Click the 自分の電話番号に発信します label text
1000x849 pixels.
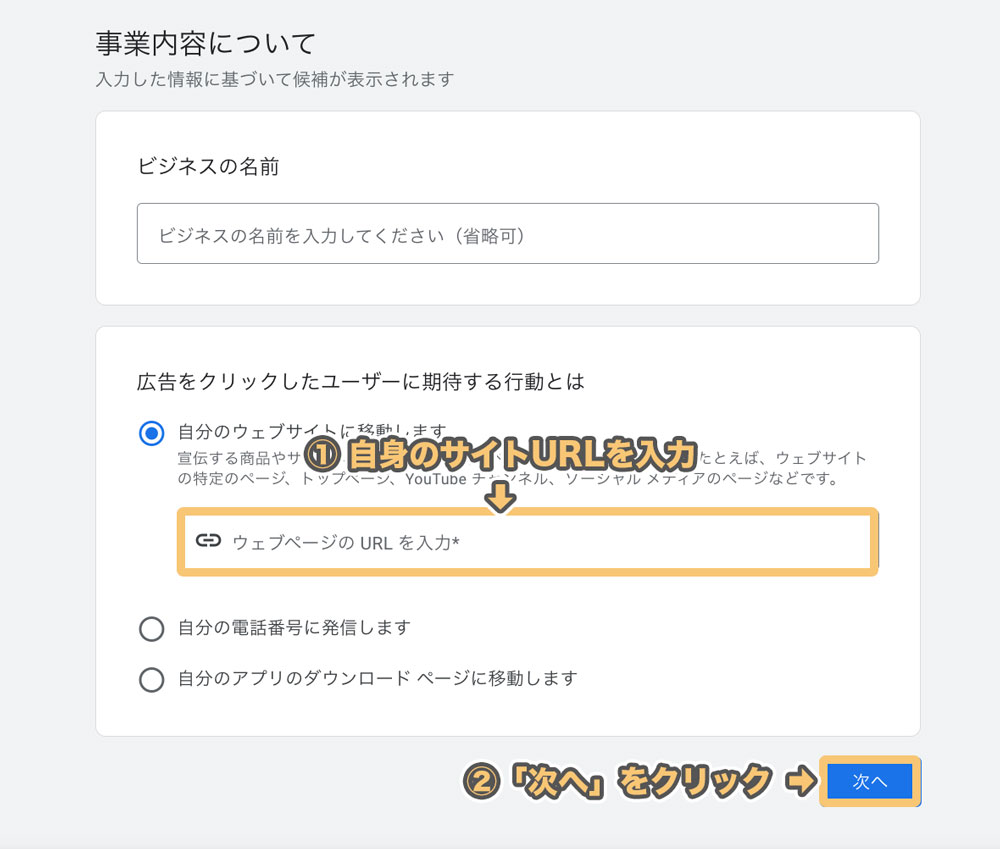(x=294, y=628)
